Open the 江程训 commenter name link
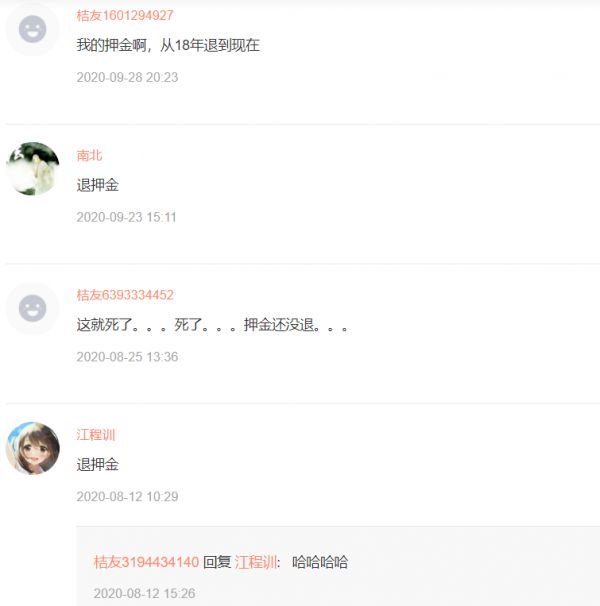 pyautogui.click(x=96, y=435)
